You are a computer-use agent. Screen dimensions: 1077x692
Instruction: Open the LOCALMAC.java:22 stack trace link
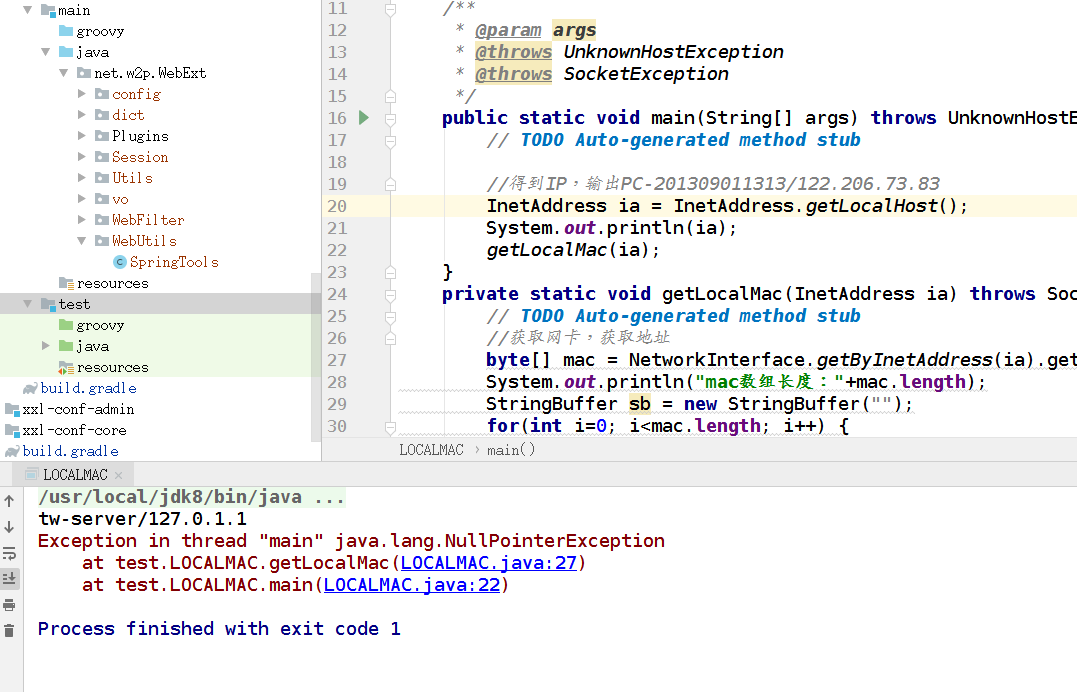(x=412, y=585)
